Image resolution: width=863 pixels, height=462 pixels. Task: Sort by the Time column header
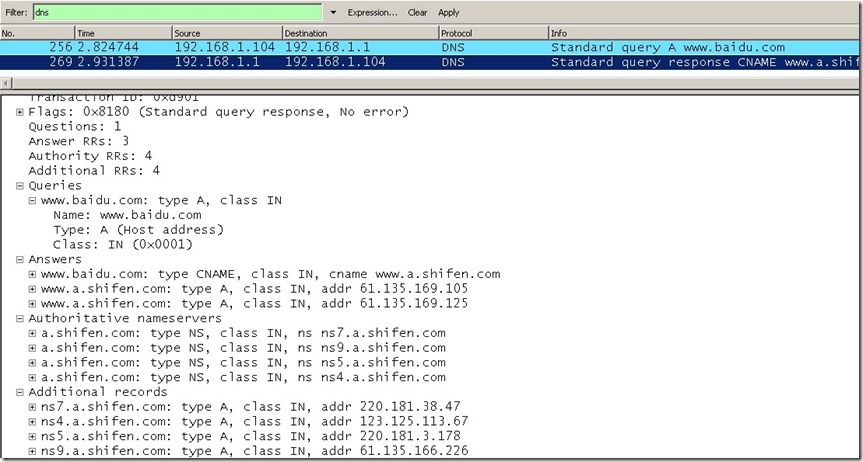pyautogui.click(x=124, y=33)
